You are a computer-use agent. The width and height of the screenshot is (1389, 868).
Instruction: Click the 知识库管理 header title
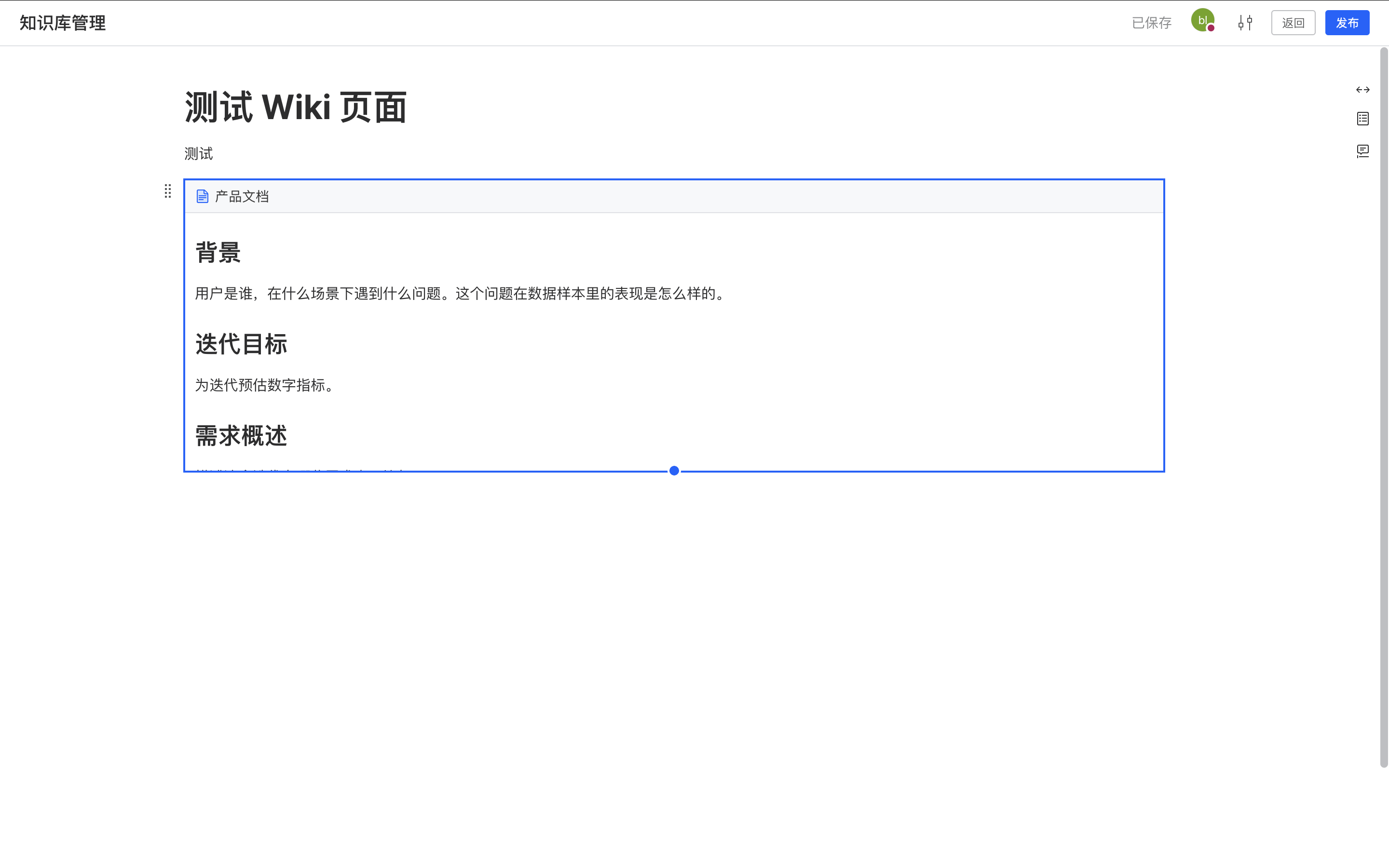(x=63, y=23)
